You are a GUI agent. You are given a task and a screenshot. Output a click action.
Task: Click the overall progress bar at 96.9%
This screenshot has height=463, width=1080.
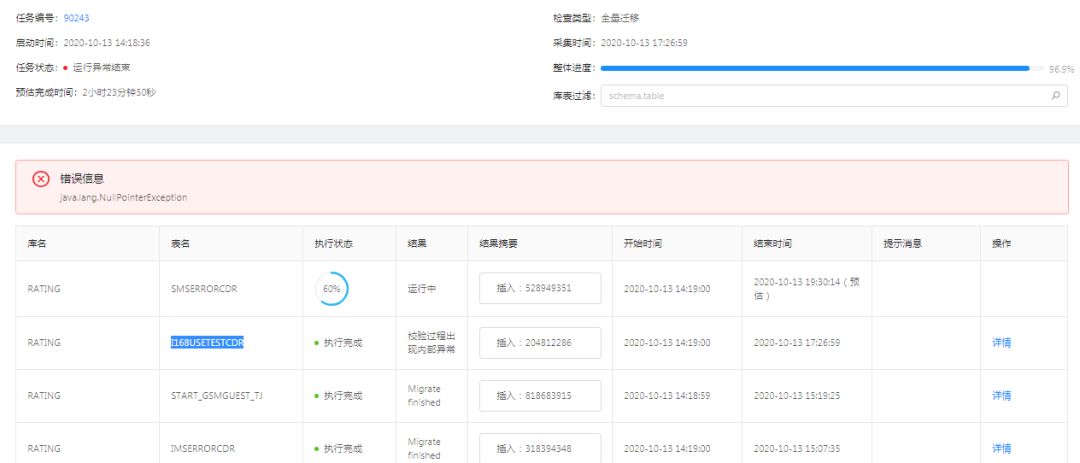pyautogui.click(x=815, y=68)
